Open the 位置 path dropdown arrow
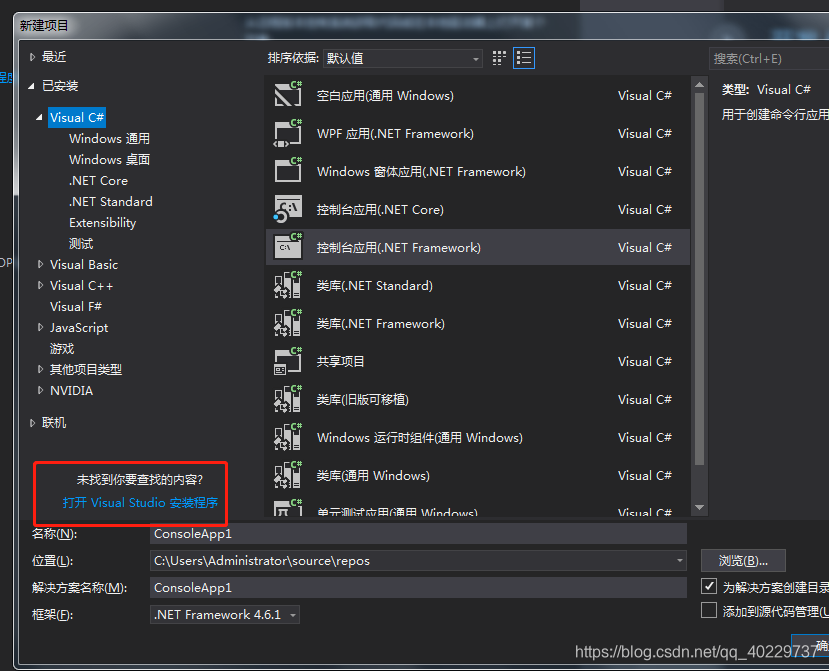 679,560
